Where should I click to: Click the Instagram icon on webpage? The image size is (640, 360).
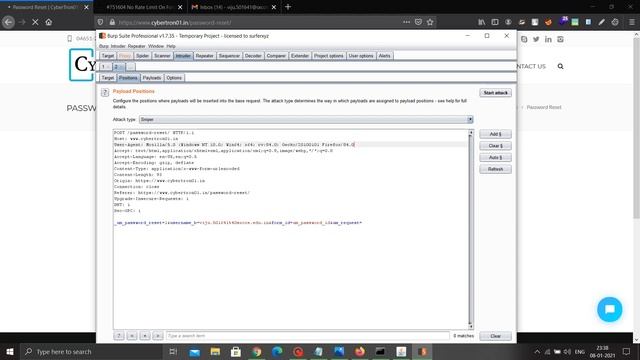coord(560,39)
